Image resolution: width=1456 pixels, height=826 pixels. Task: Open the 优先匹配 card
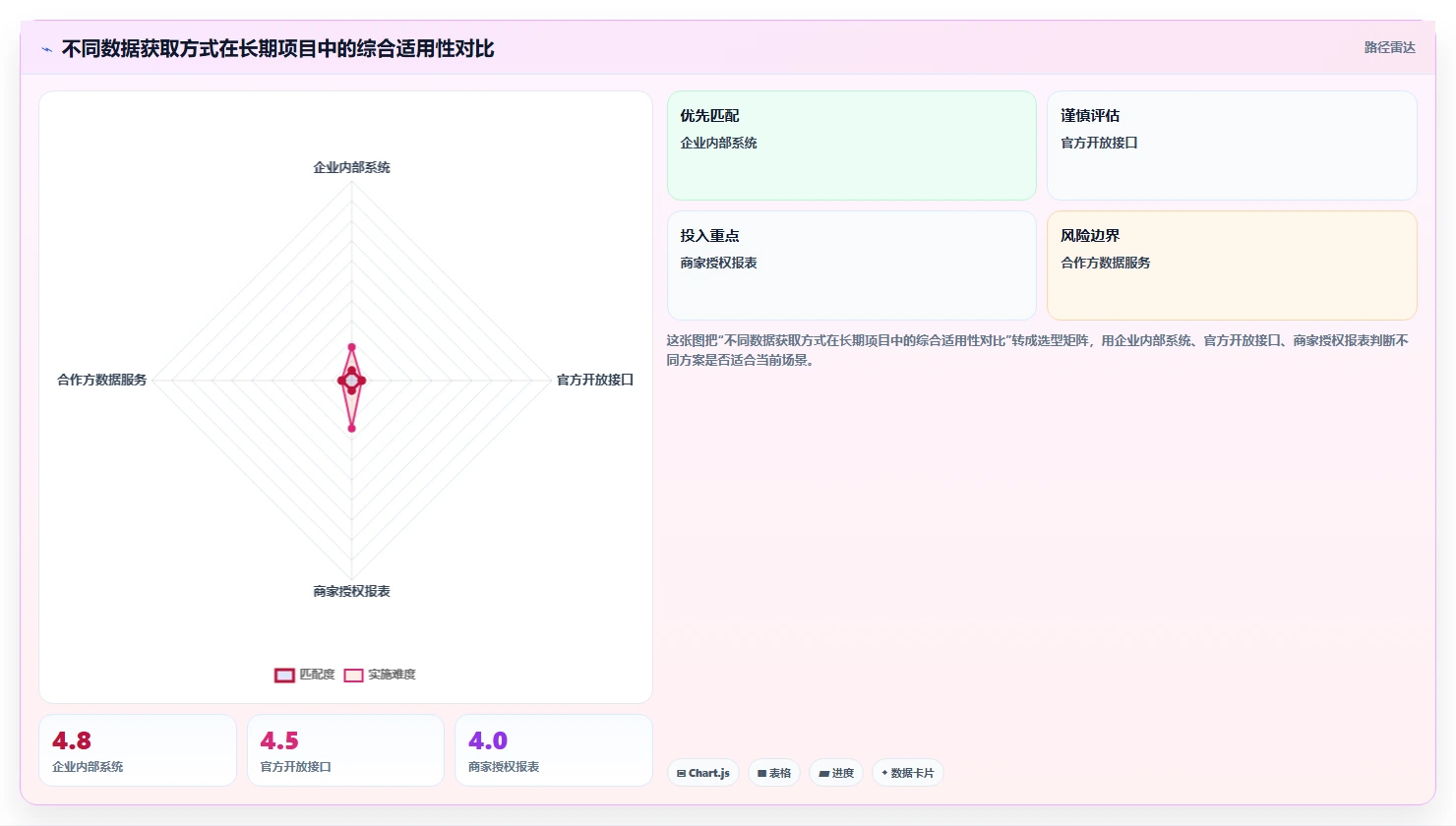point(852,146)
